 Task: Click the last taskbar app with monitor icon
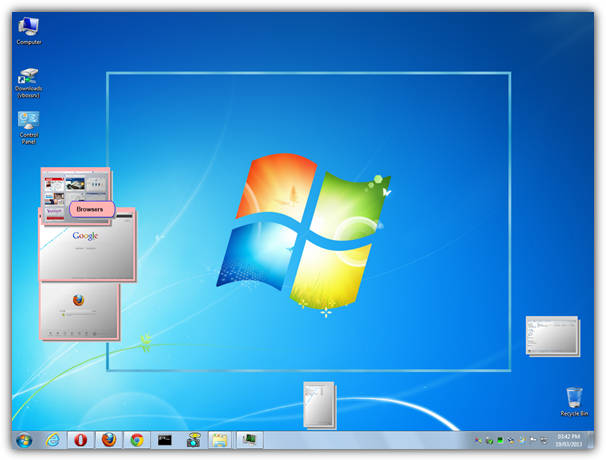[249, 439]
